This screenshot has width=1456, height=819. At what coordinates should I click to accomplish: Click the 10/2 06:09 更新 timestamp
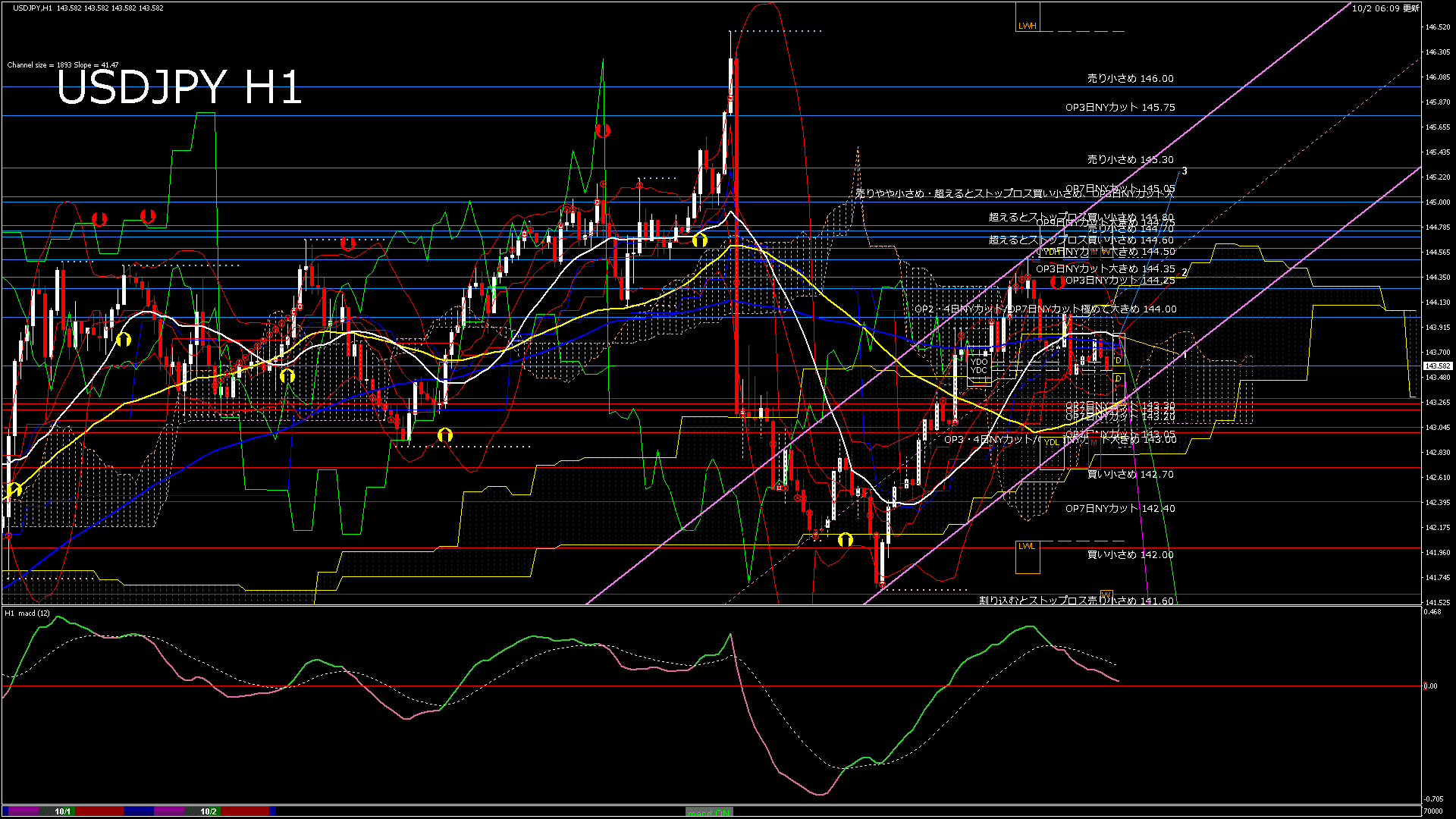coord(1385,8)
